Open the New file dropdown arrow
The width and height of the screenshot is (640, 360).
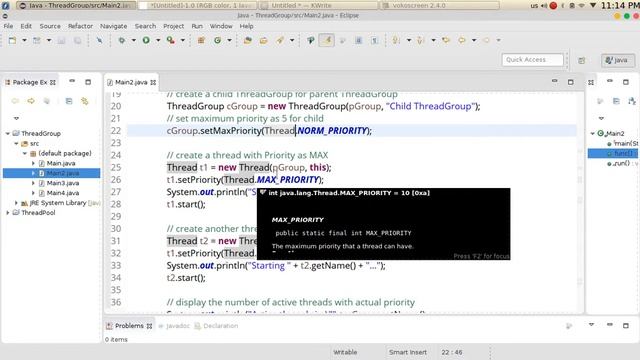(24, 40)
